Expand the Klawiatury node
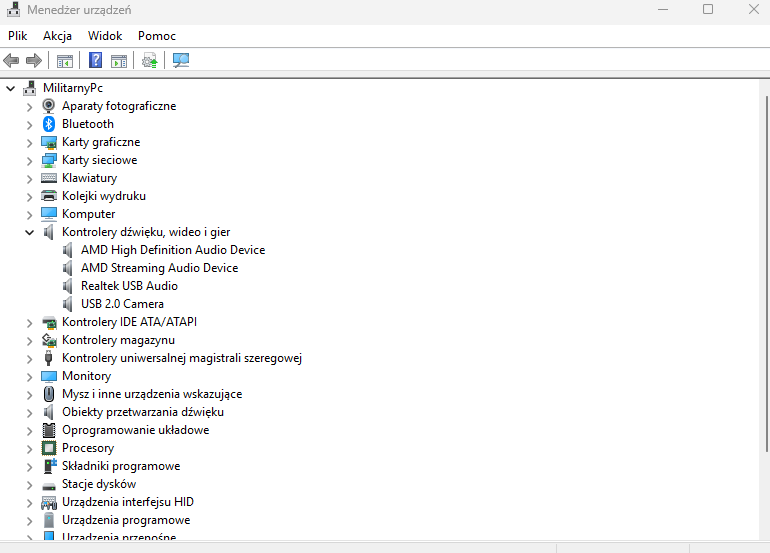 coord(29,178)
